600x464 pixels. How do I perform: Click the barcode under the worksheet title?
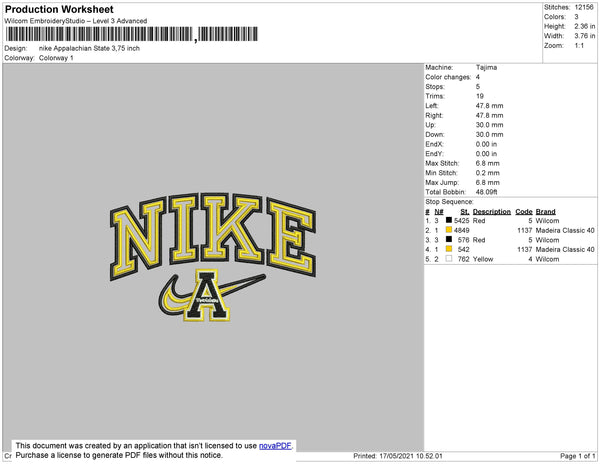pos(132,34)
